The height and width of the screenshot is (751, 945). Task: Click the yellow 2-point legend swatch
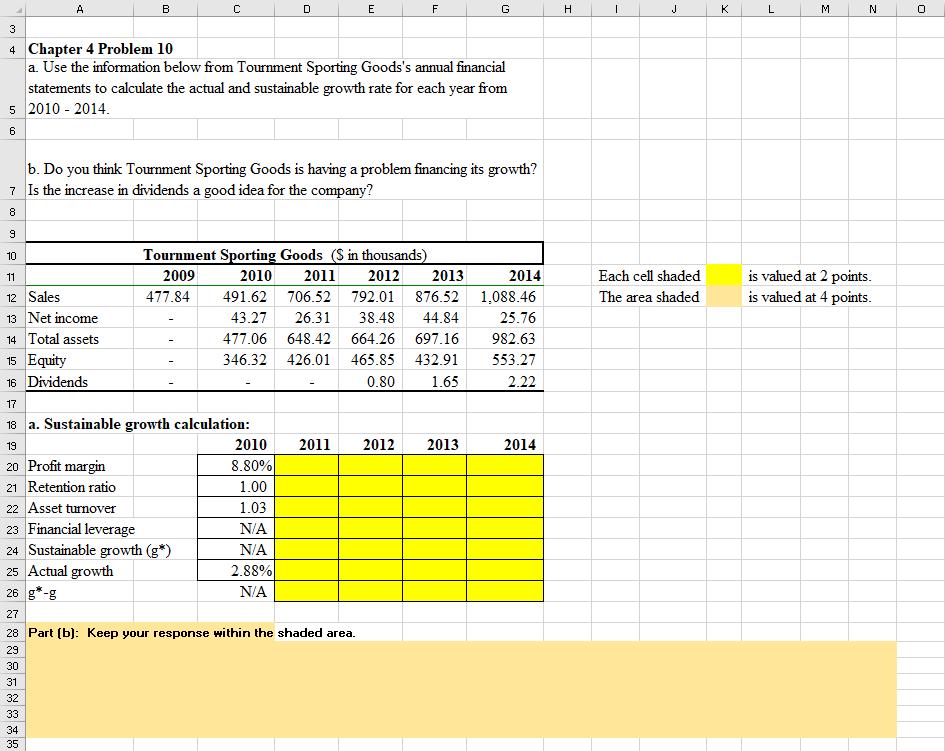(x=724, y=276)
